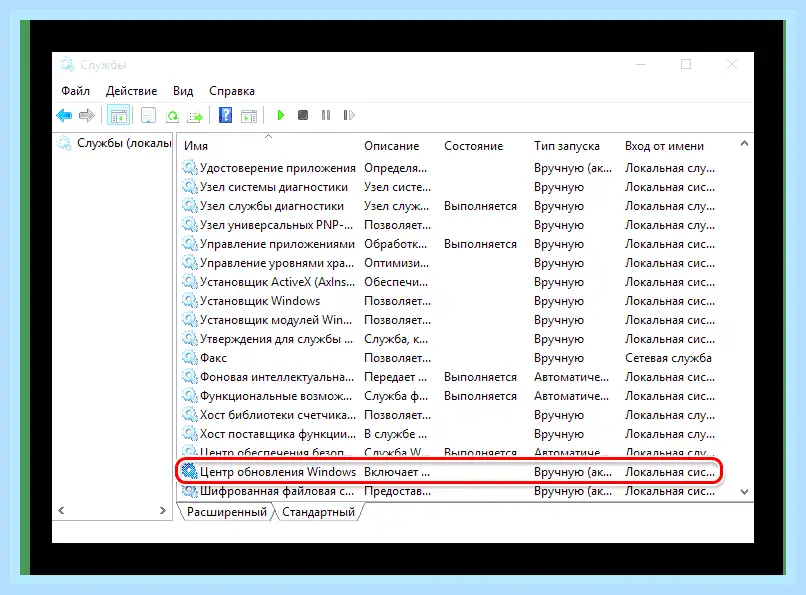
Task: Sort by the Описание column header
Action: click(x=392, y=146)
